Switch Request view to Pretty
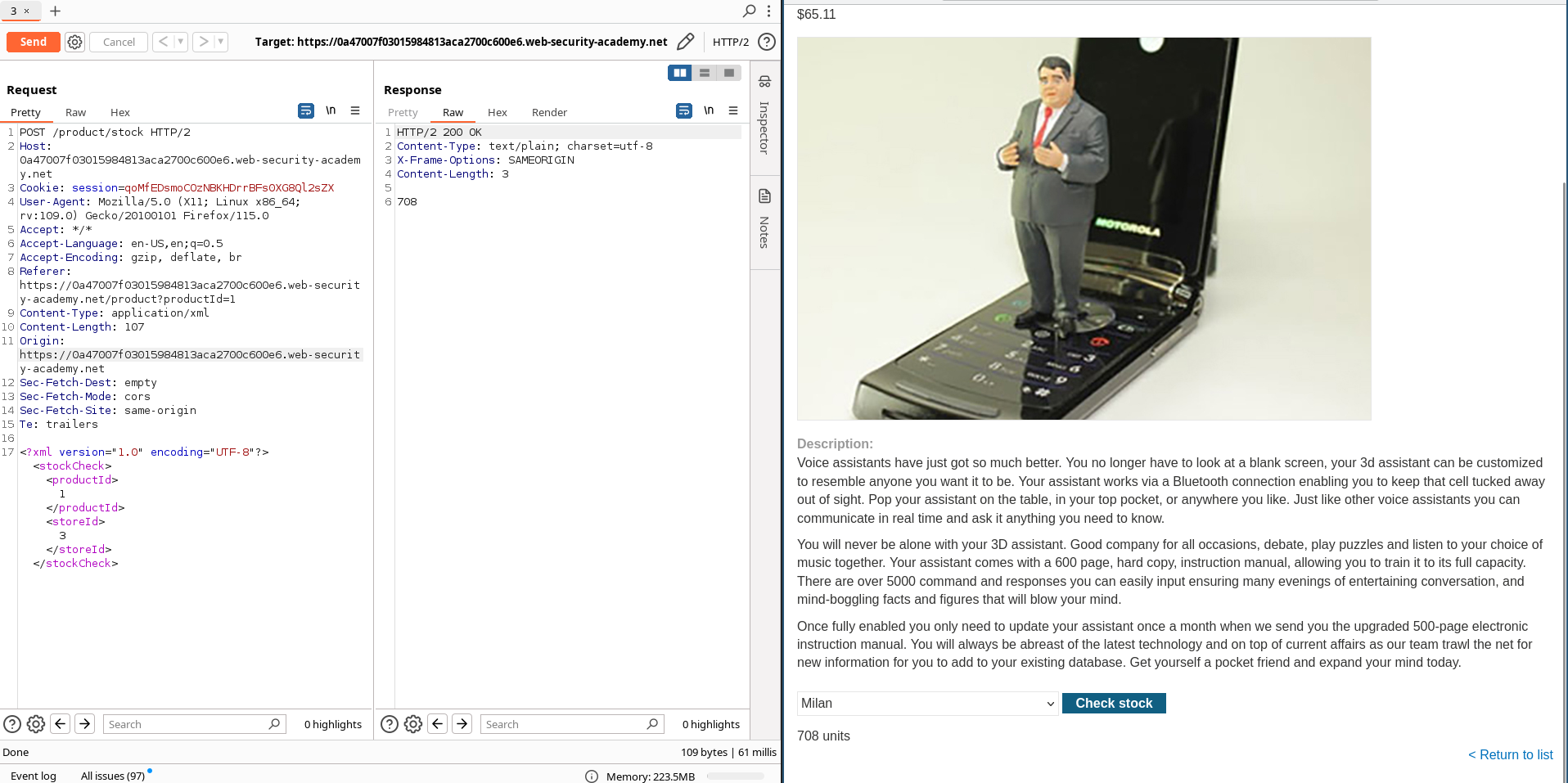 (25, 112)
